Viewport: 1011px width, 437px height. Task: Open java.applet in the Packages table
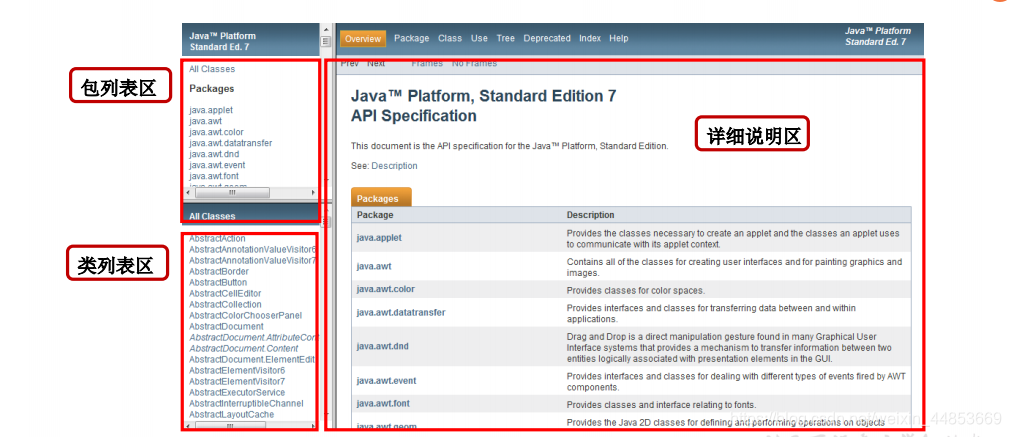(x=379, y=237)
